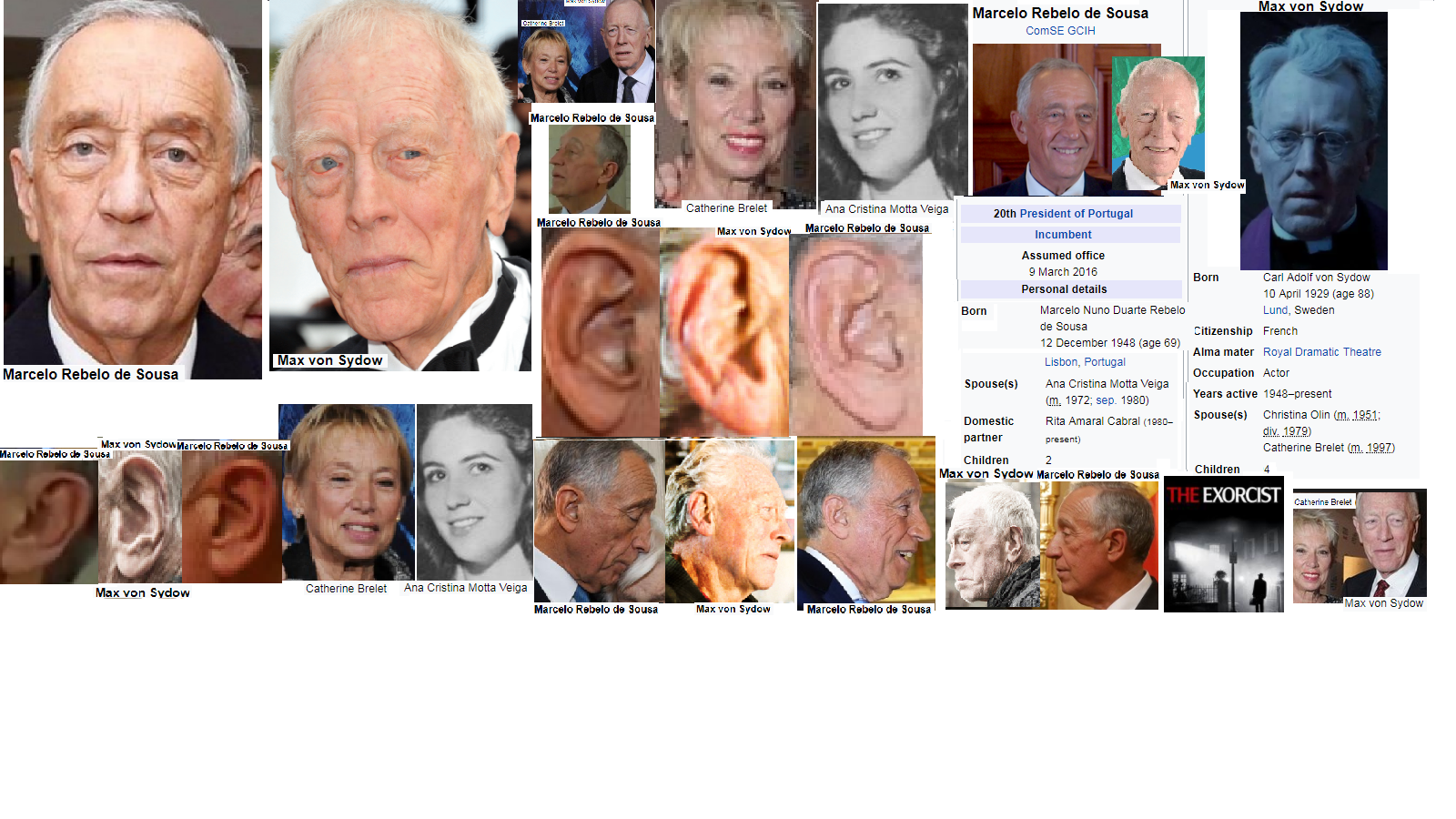
Task: Select Max von Sydow's green-background smiling photo
Action: (1158, 120)
